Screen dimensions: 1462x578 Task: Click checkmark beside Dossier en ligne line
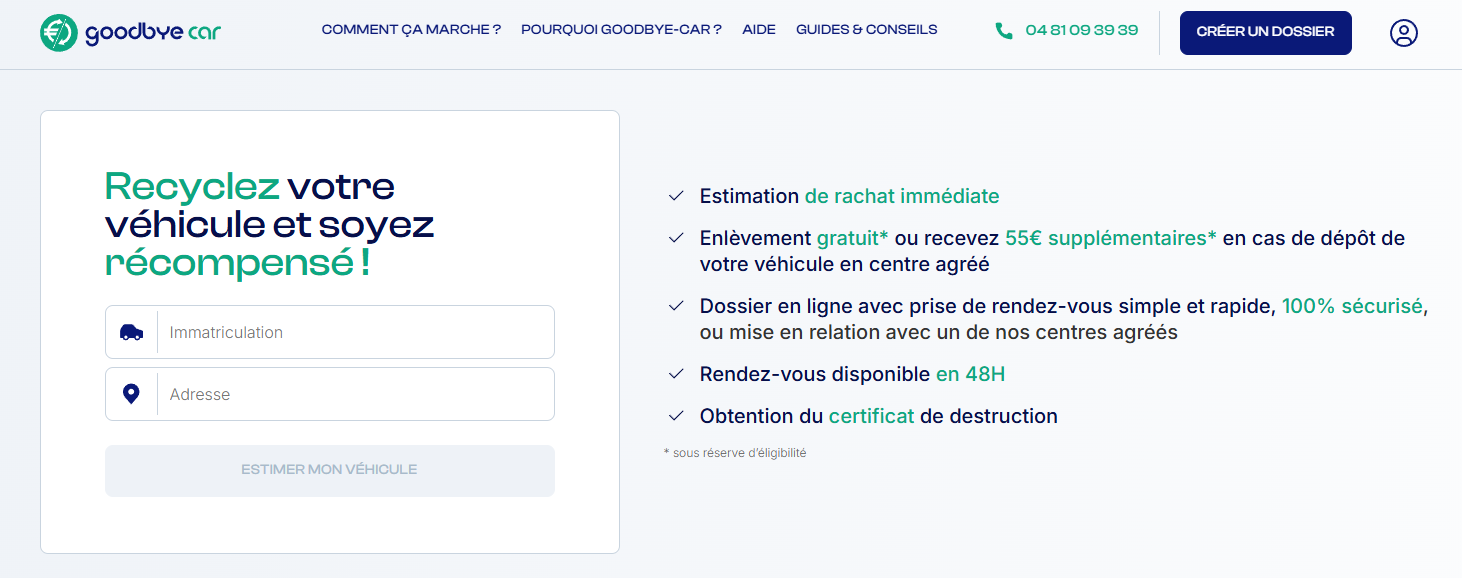[x=676, y=306]
